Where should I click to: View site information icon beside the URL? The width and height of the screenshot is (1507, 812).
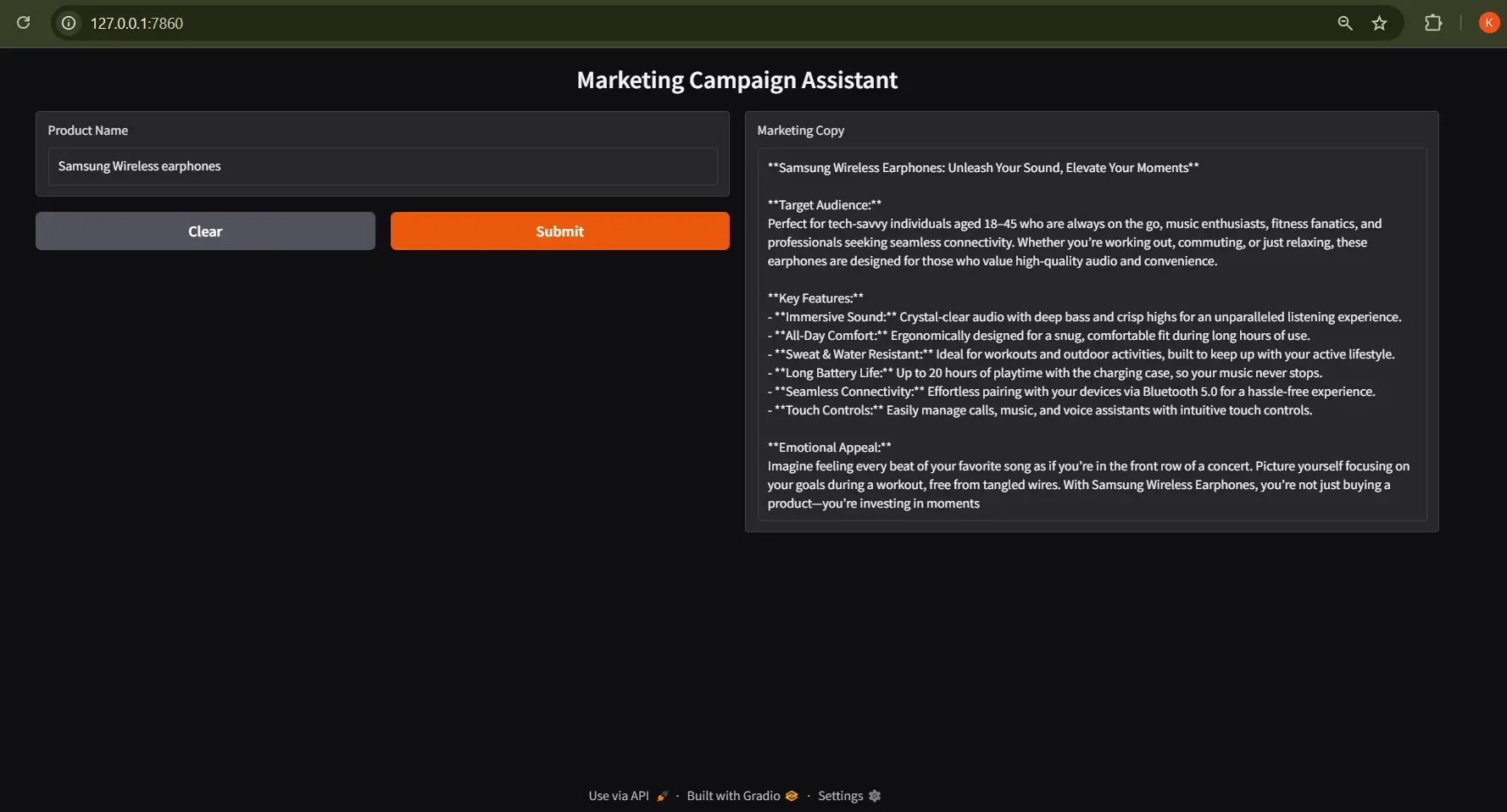(x=69, y=23)
